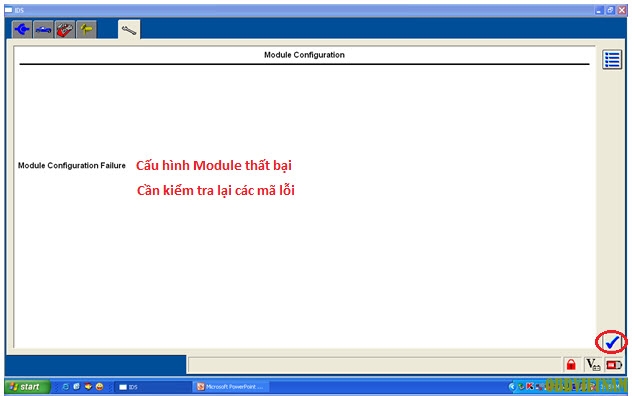Minimize the IDS window

click(599, 10)
